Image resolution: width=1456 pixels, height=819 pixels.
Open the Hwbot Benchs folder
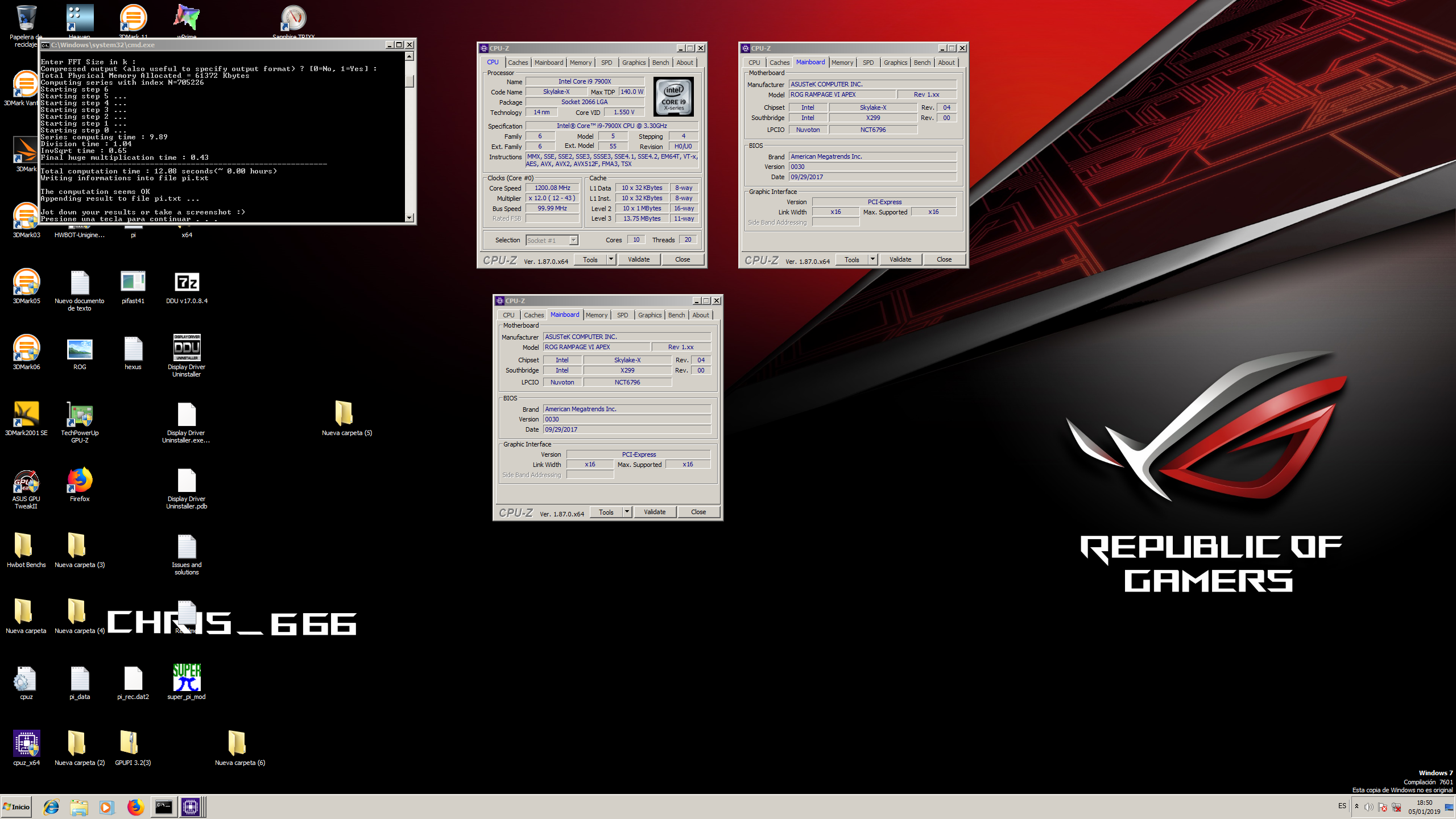(26, 551)
